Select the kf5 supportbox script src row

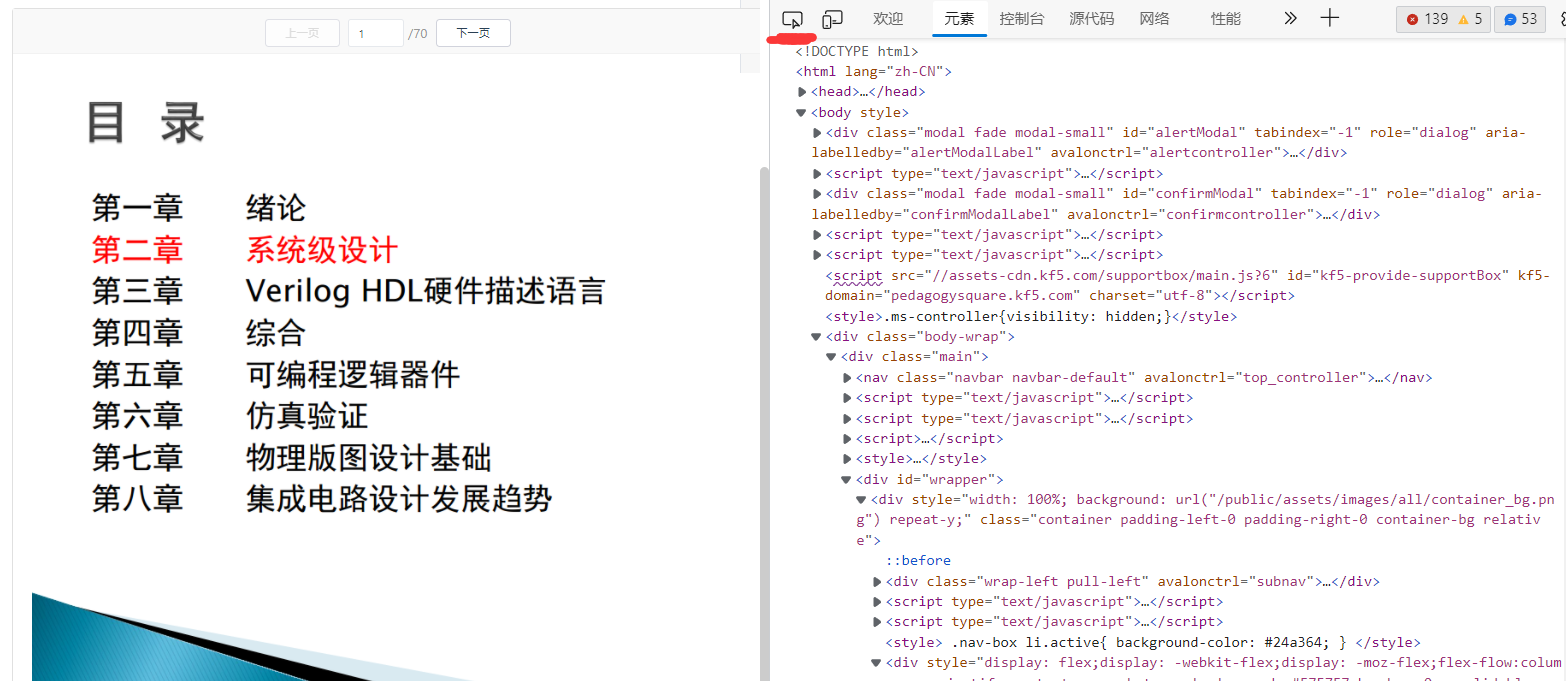(x=1187, y=286)
